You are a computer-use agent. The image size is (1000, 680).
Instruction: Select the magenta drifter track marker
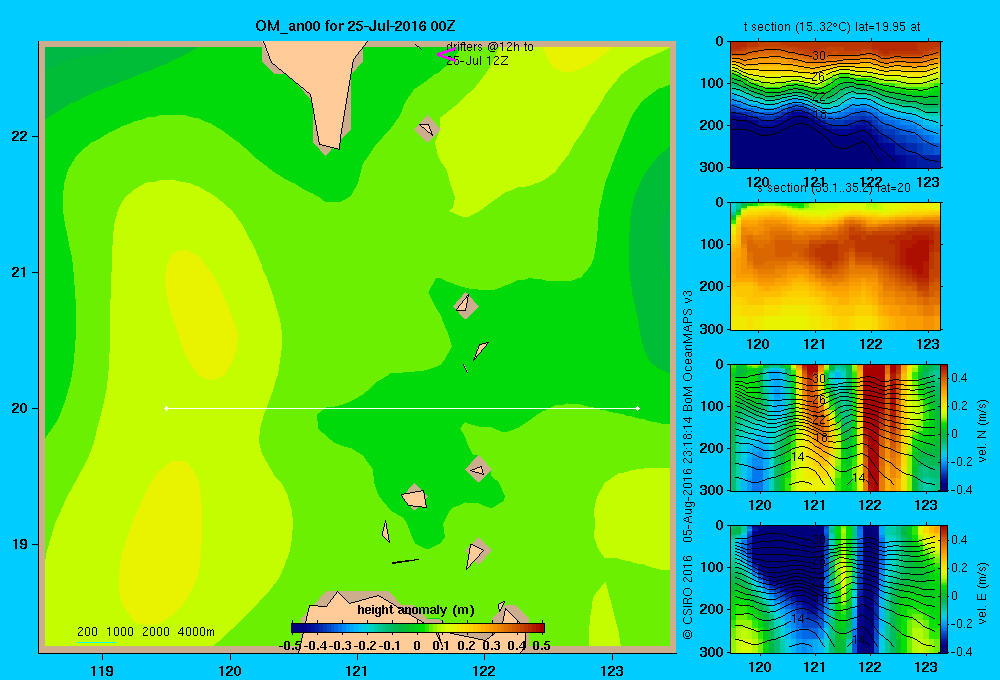click(445, 55)
